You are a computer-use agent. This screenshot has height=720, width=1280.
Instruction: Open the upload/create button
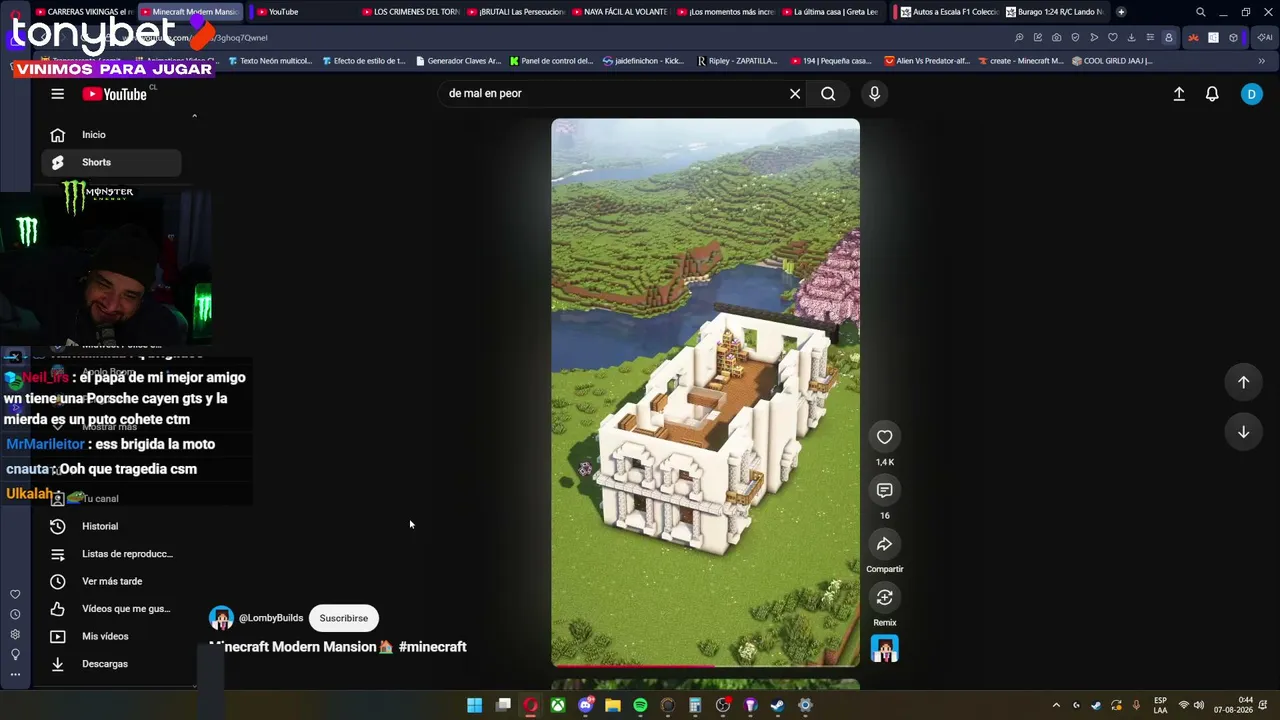click(1179, 94)
